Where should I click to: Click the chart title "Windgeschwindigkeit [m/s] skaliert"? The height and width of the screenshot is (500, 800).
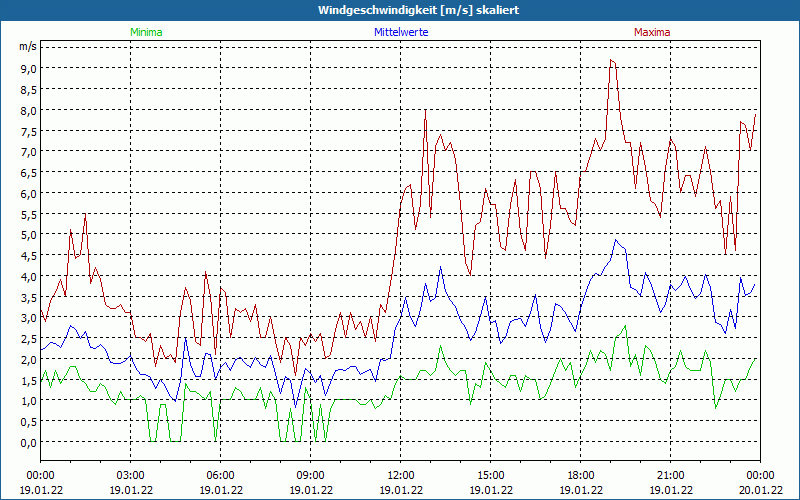point(418,10)
